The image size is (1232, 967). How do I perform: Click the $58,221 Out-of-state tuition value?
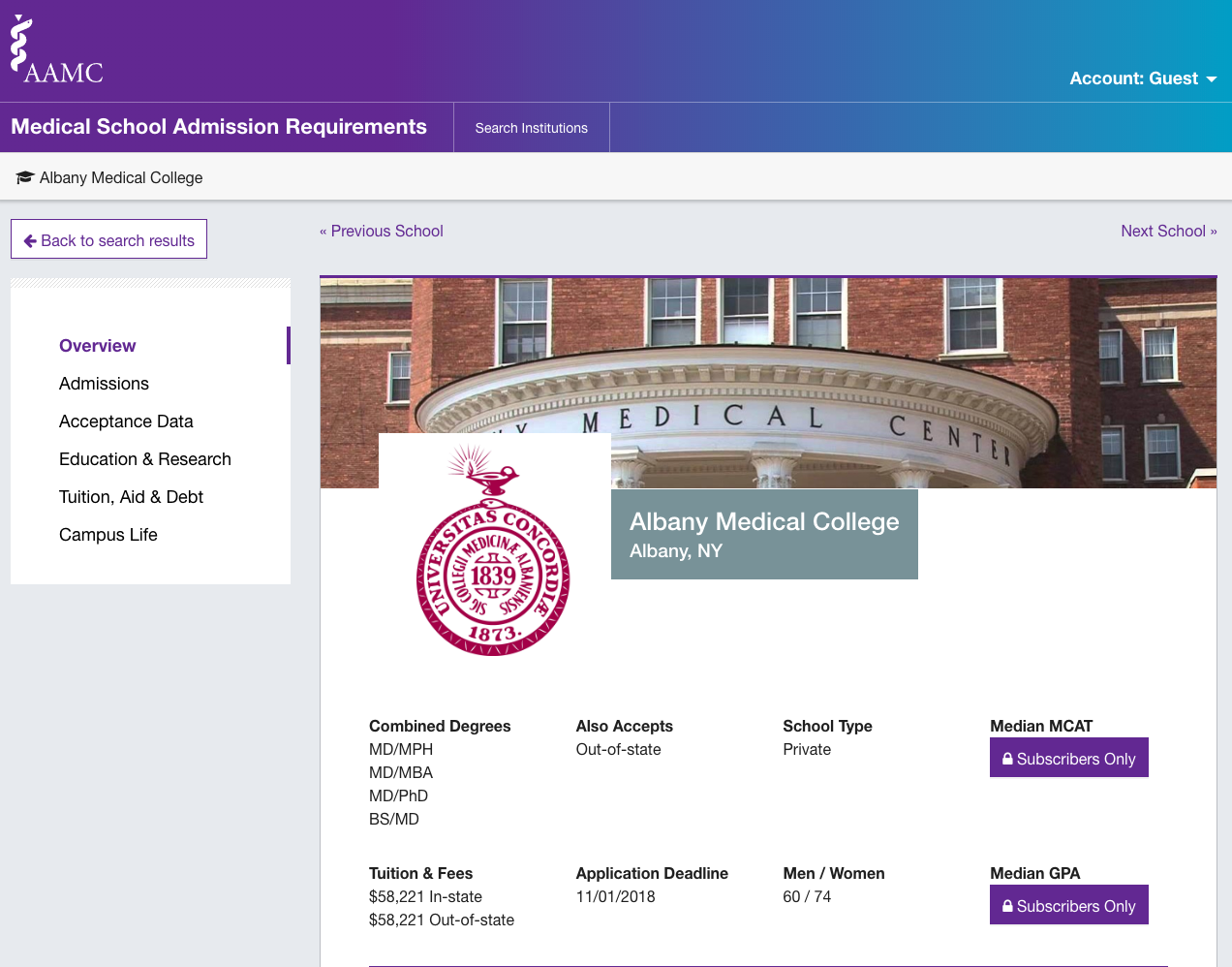click(x=442, y=920)
